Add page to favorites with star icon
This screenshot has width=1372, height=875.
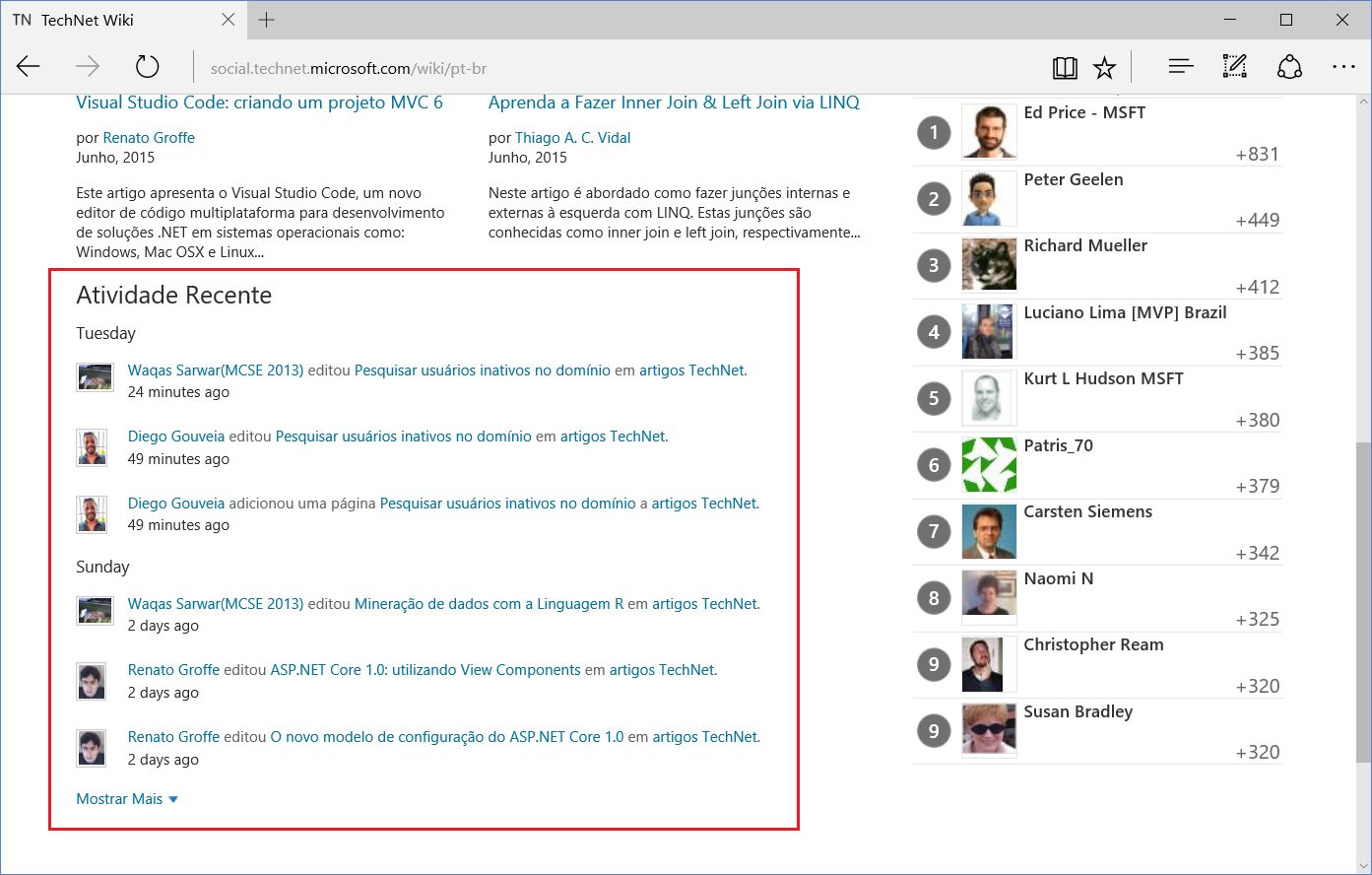1104,68
